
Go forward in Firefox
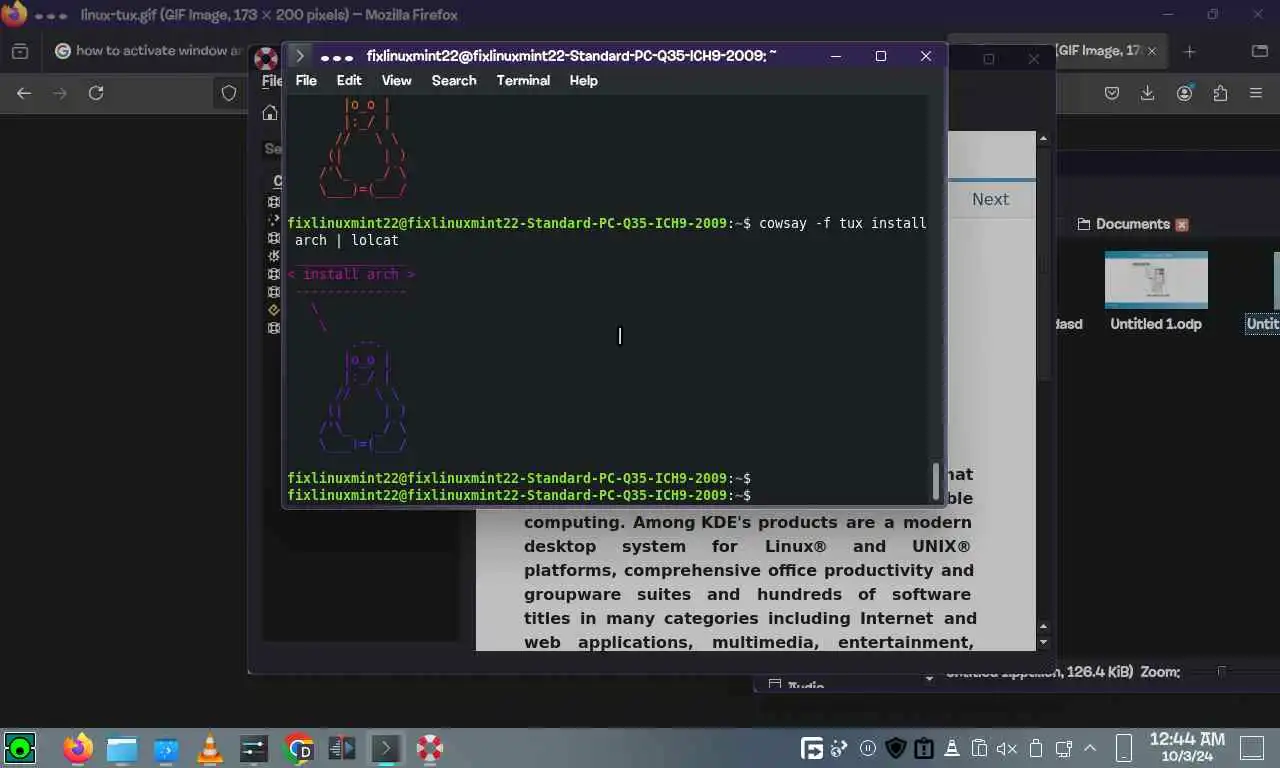pyautogui.click(x=60, y=93)
